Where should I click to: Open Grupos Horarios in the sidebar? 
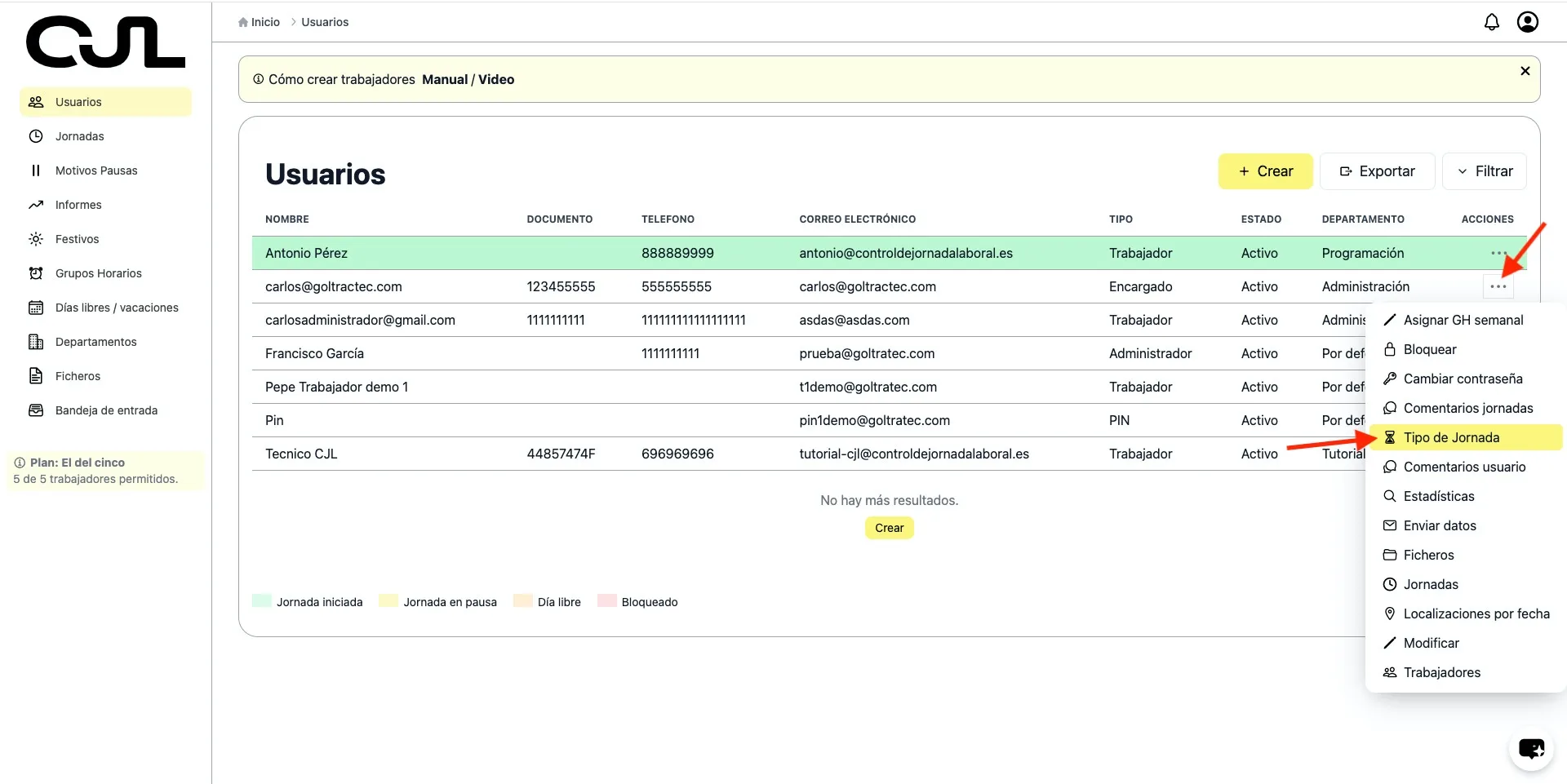click(x=98, y=273)
